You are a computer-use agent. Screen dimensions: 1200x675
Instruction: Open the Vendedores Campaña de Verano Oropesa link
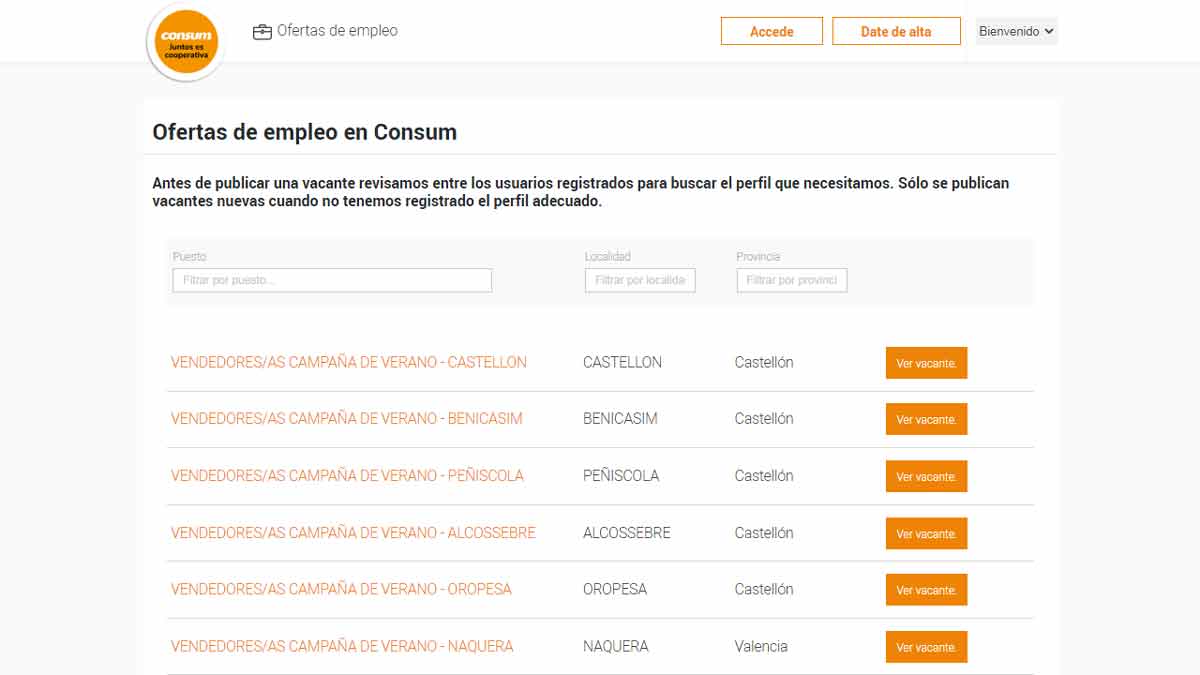tap(341, 589)
